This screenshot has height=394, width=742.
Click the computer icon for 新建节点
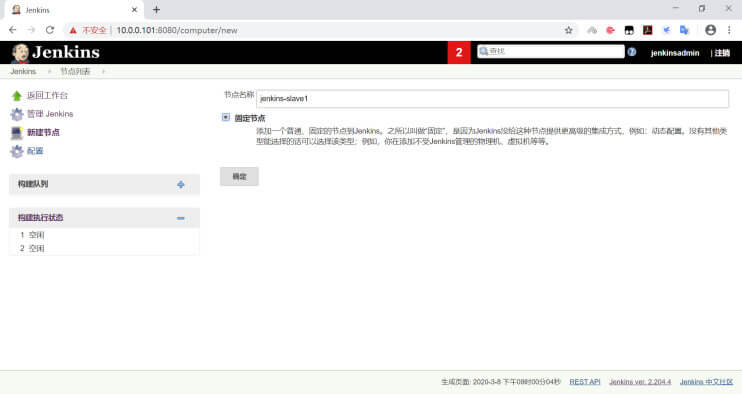pyautogui.click(x=17, y=133)
